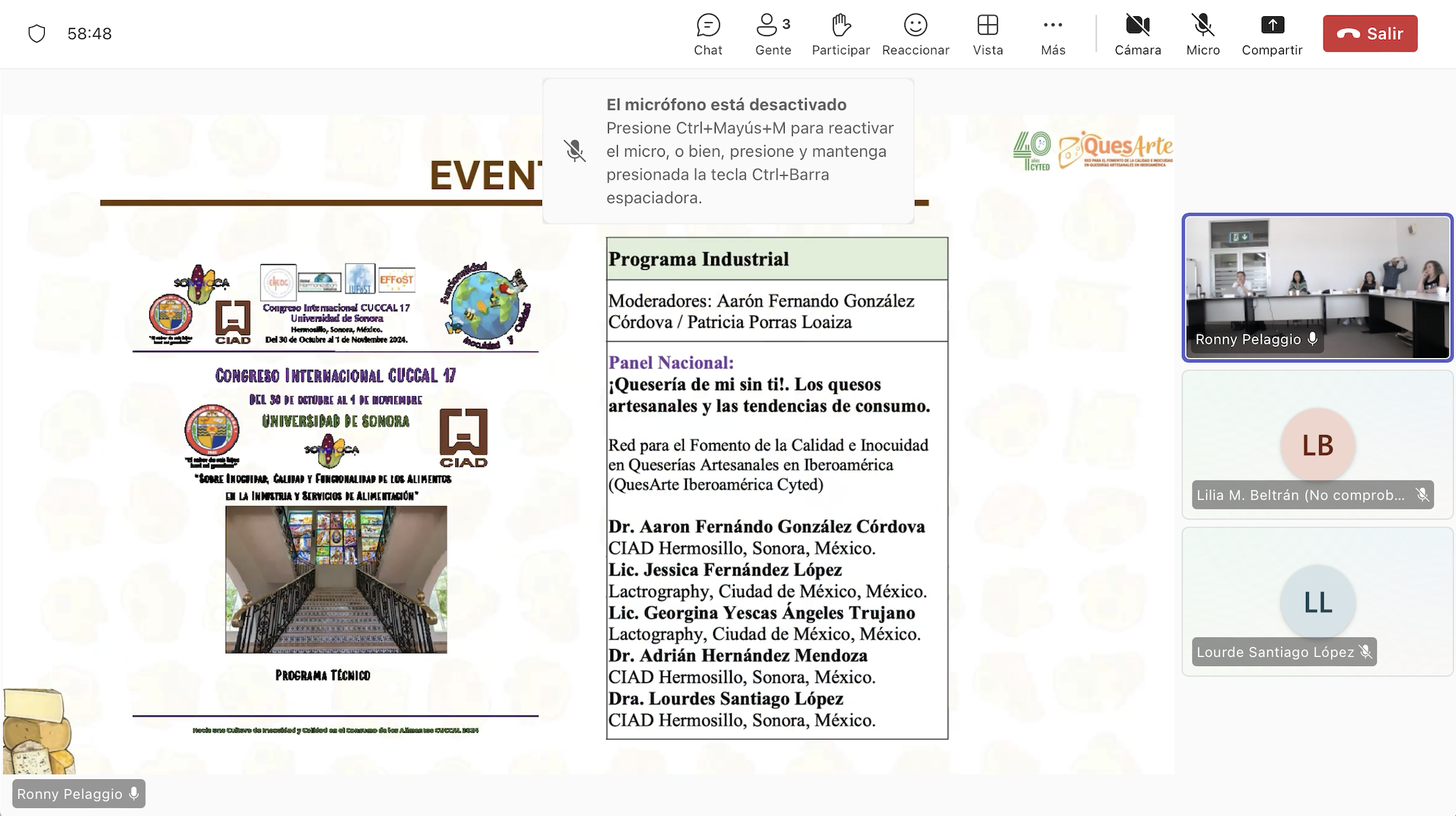Click the 58:48 meeting timer

tap(90, 32)
